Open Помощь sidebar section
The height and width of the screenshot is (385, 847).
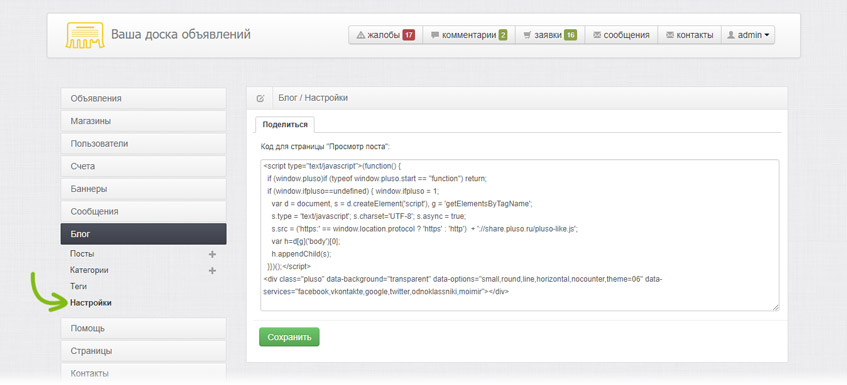143,328
